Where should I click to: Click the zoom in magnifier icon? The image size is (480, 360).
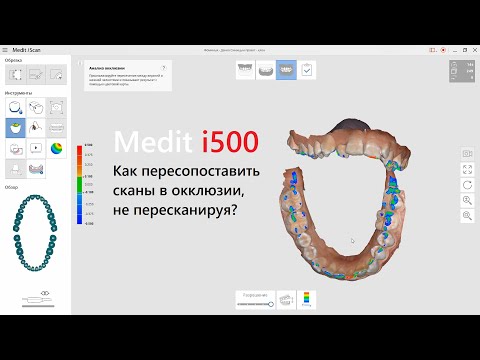coord(467,200)
